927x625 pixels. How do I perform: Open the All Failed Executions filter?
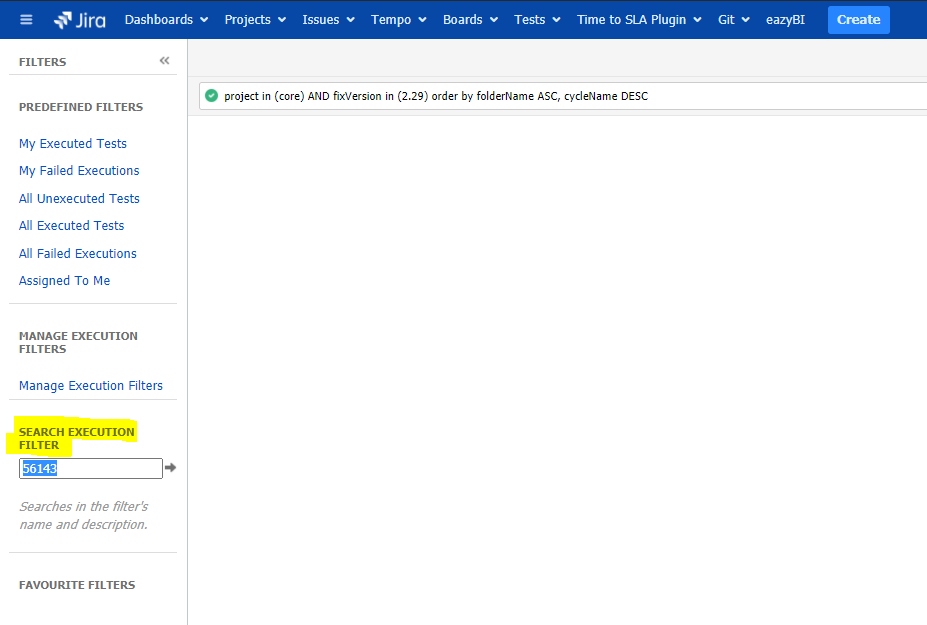click(x=77, y=254)
